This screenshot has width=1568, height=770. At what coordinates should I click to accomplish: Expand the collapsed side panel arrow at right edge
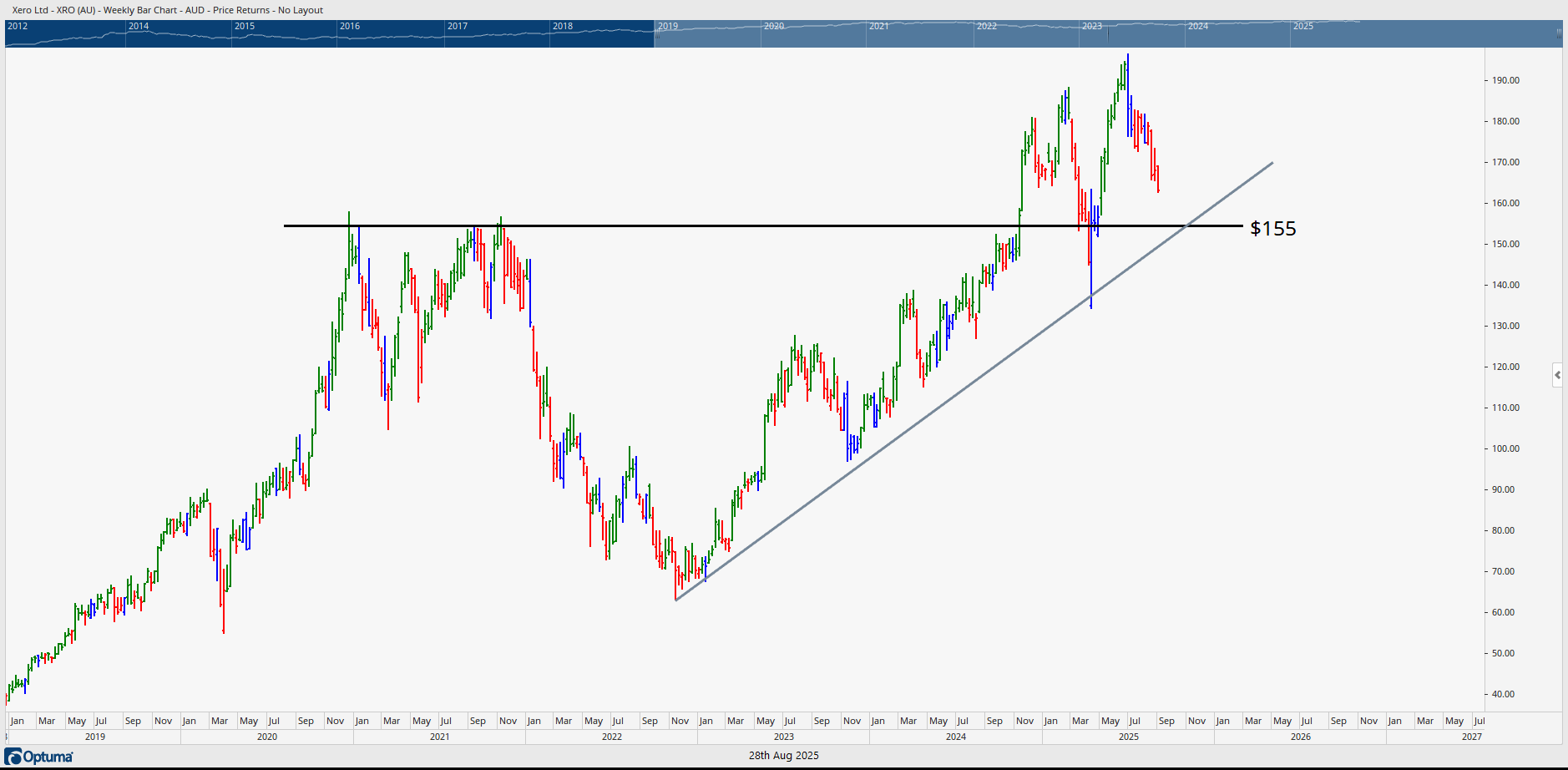[x=1557, y=375]
